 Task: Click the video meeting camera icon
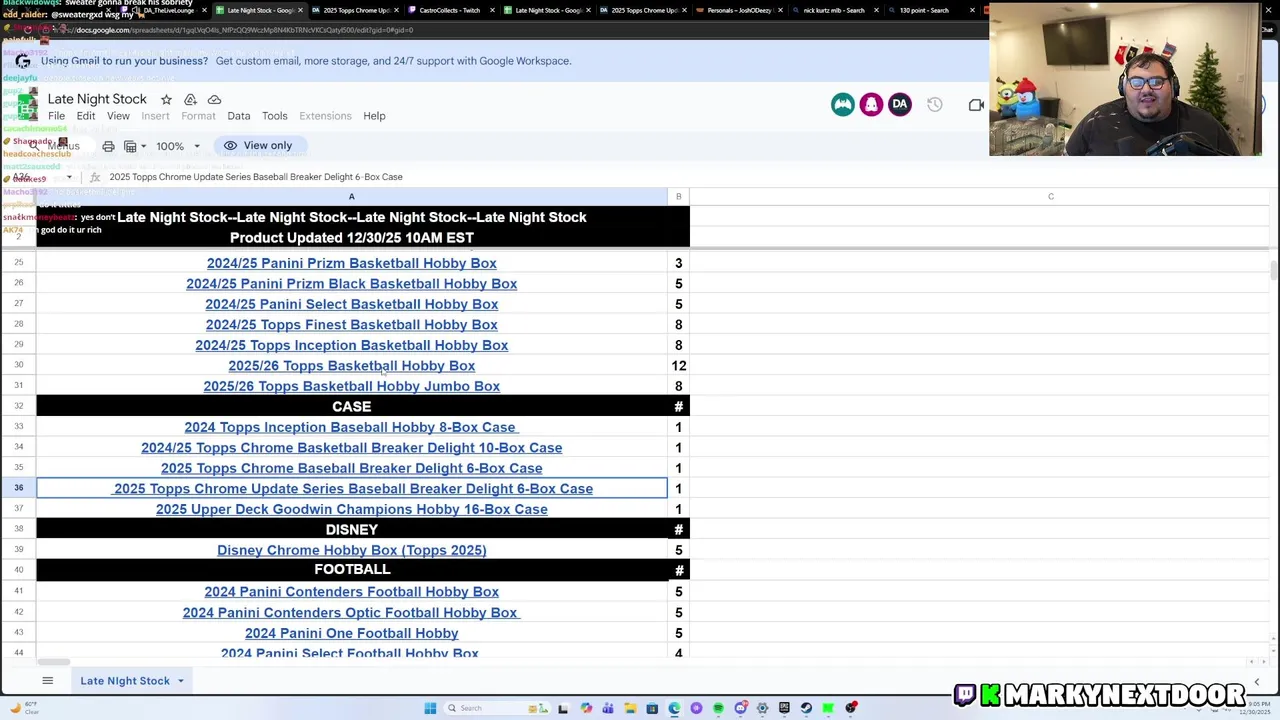click(x=976, y=104)
